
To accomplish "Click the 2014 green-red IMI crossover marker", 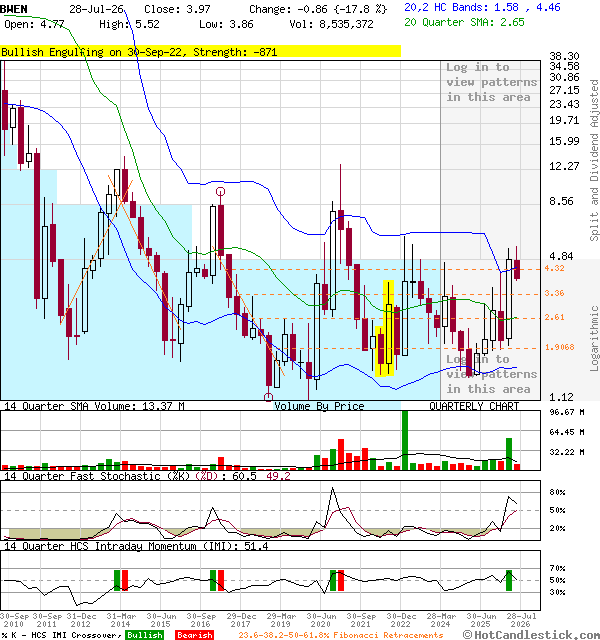I will pyautogui.click(x=121, y=580).
